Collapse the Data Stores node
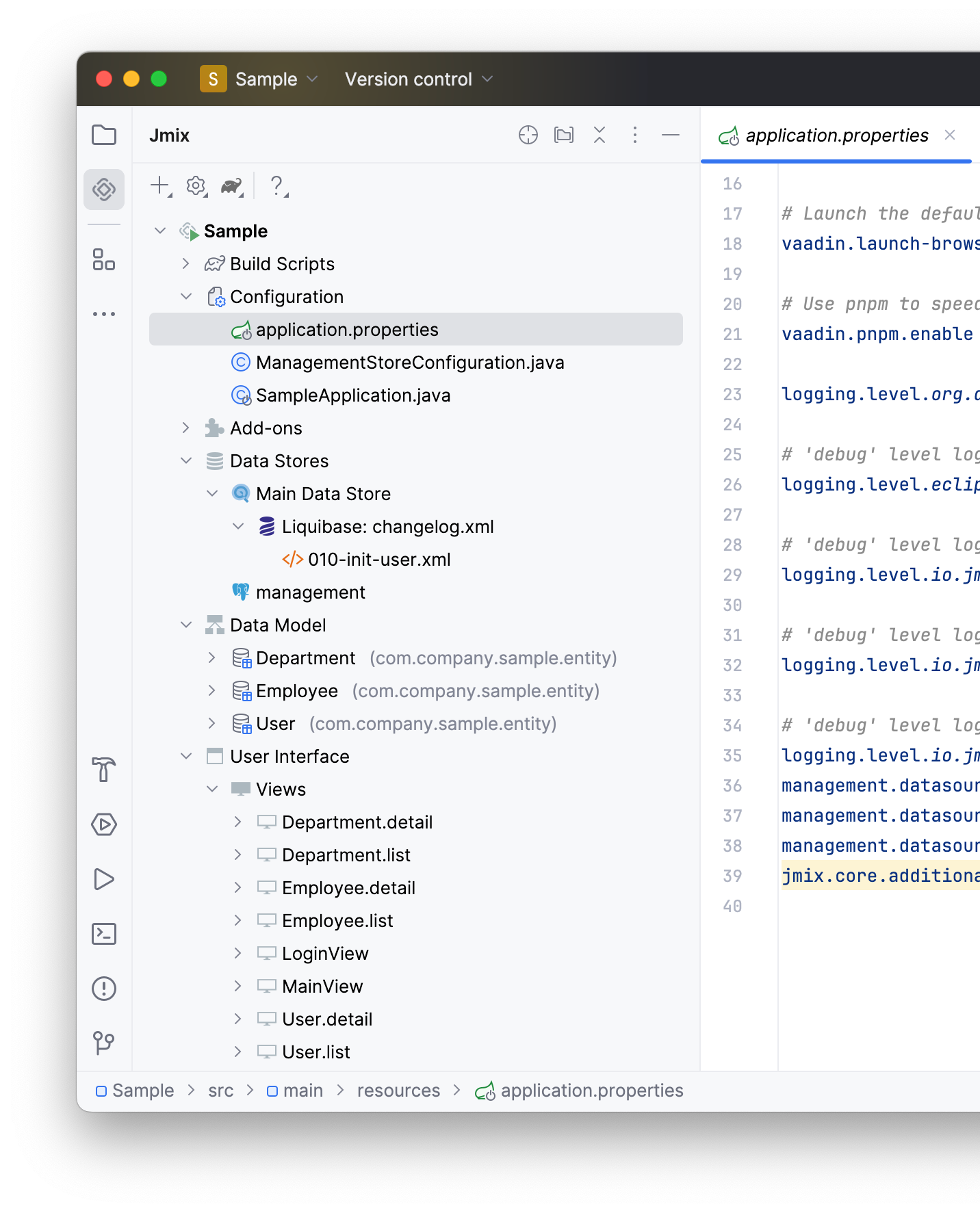 click(x=185, y=460)
